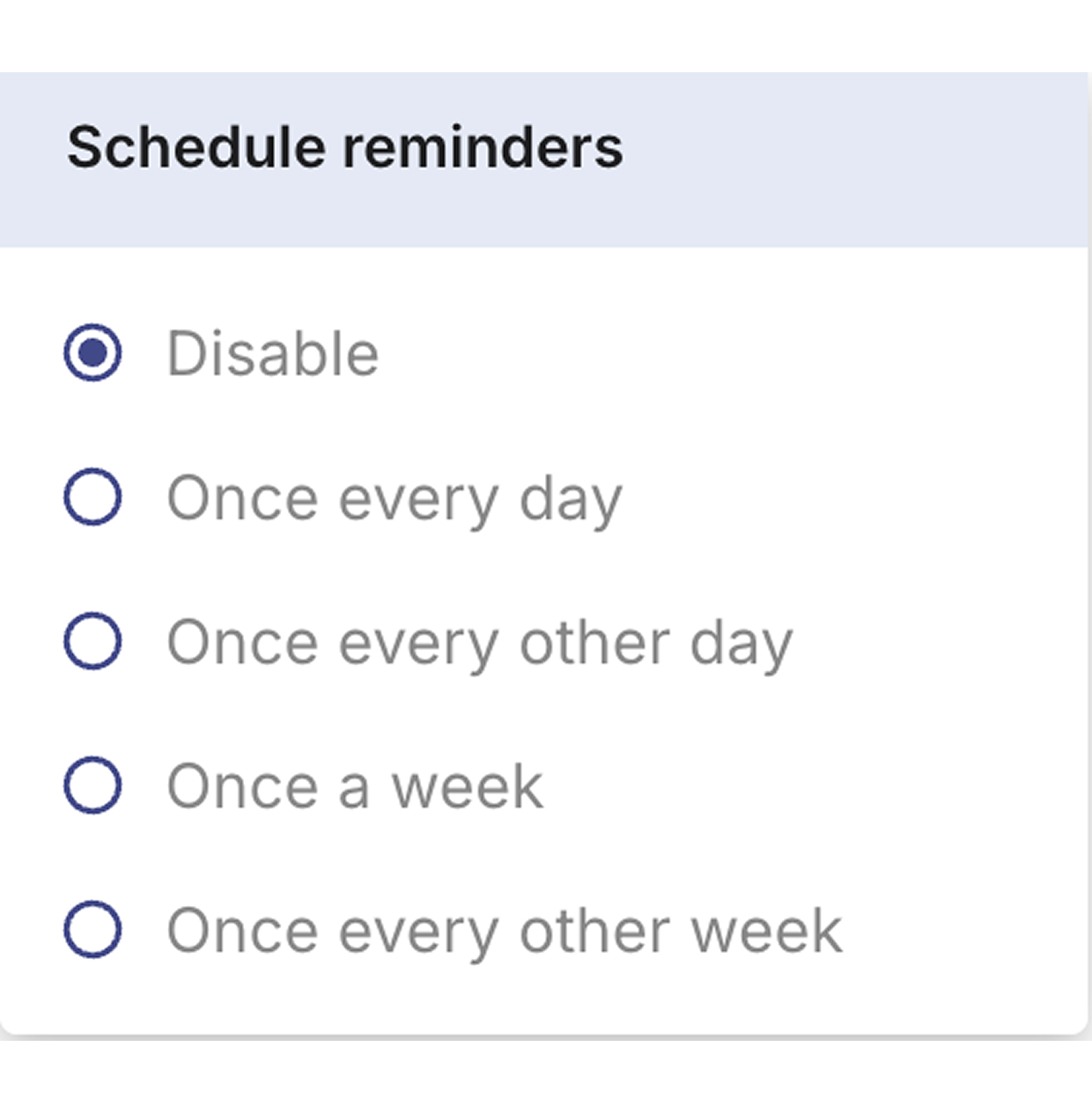Viewport: 1092px width, 1113px height.
Task: Pick the Once a week radio circle
Action: click(x=92, y=785)
